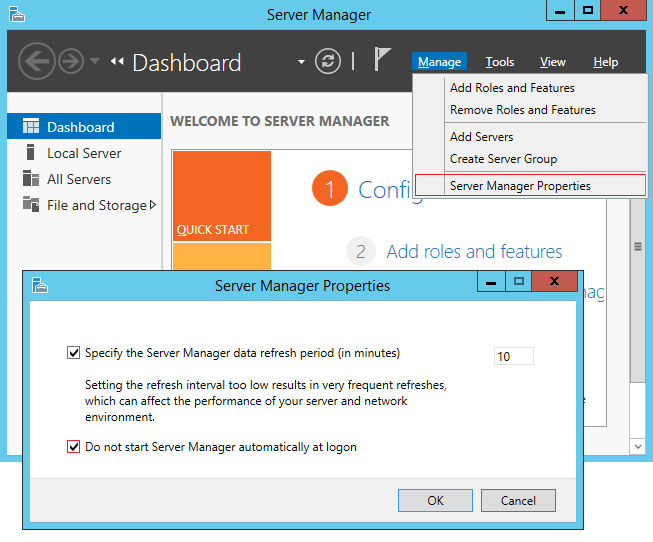Expand the navigation history dropdown arrow
This screenshot has width=653, height=542.
pos(95,61)
